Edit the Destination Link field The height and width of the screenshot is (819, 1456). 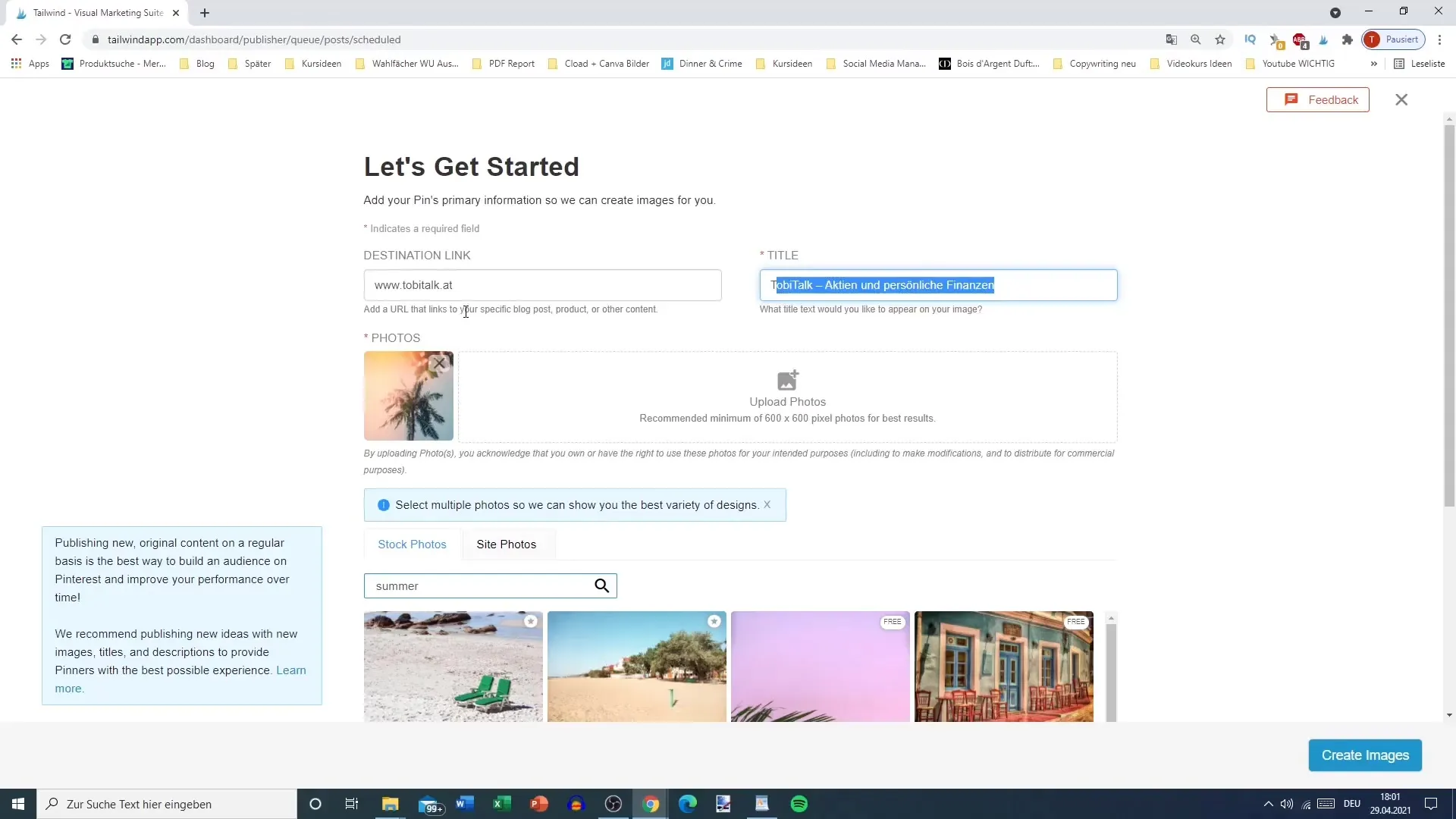[x=542, y=285]
